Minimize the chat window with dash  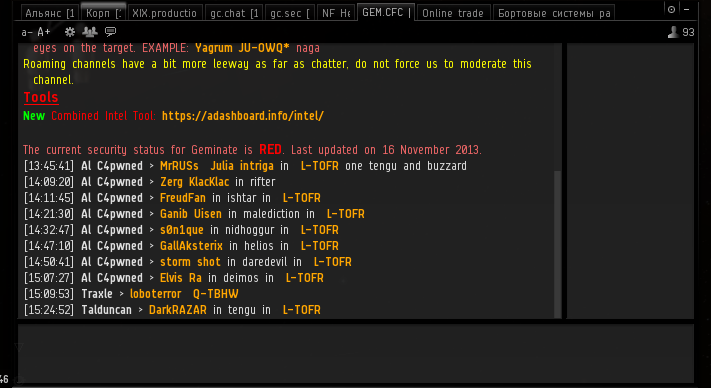687,9
